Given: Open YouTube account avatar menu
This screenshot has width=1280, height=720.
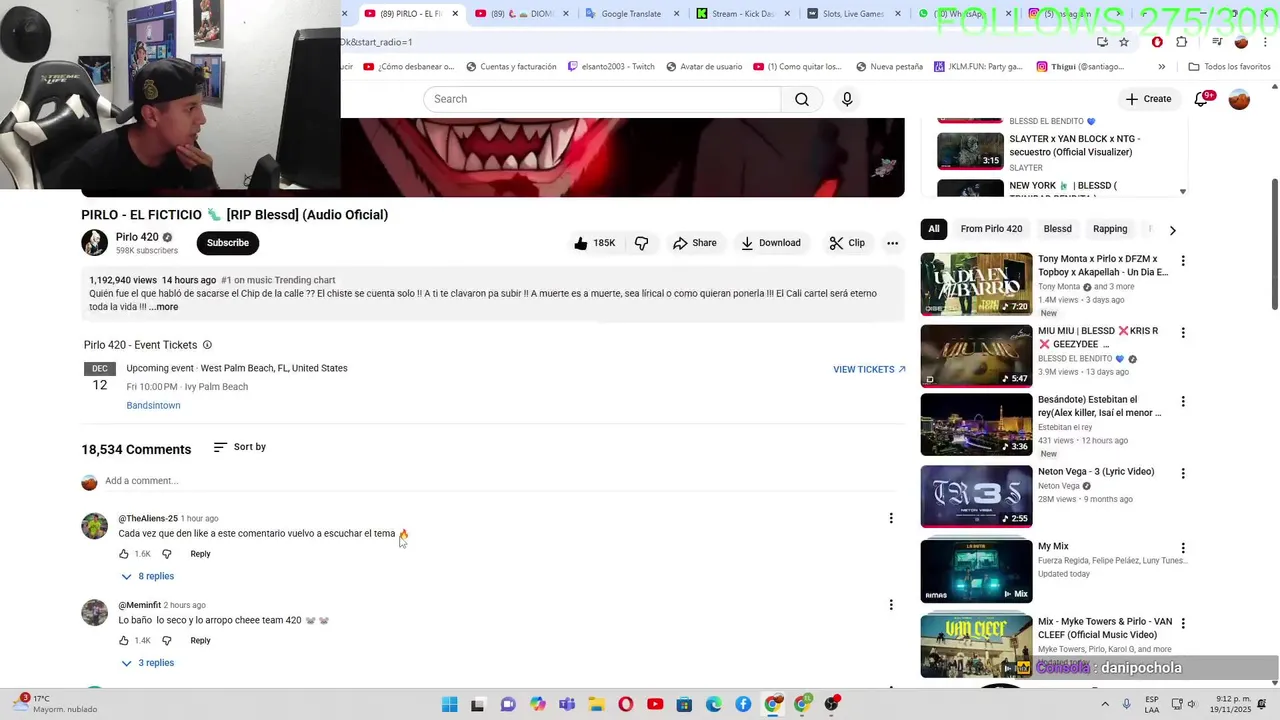Looking at the screenshot, I should click(1239, 99).
